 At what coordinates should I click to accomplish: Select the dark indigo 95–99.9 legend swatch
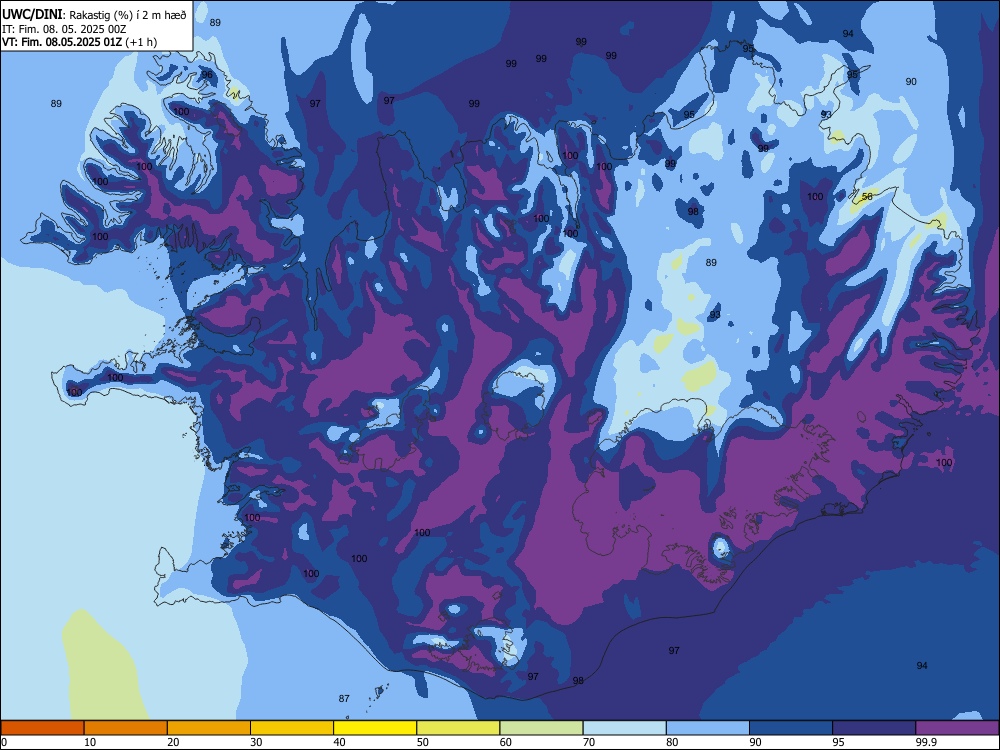[874, 728]
